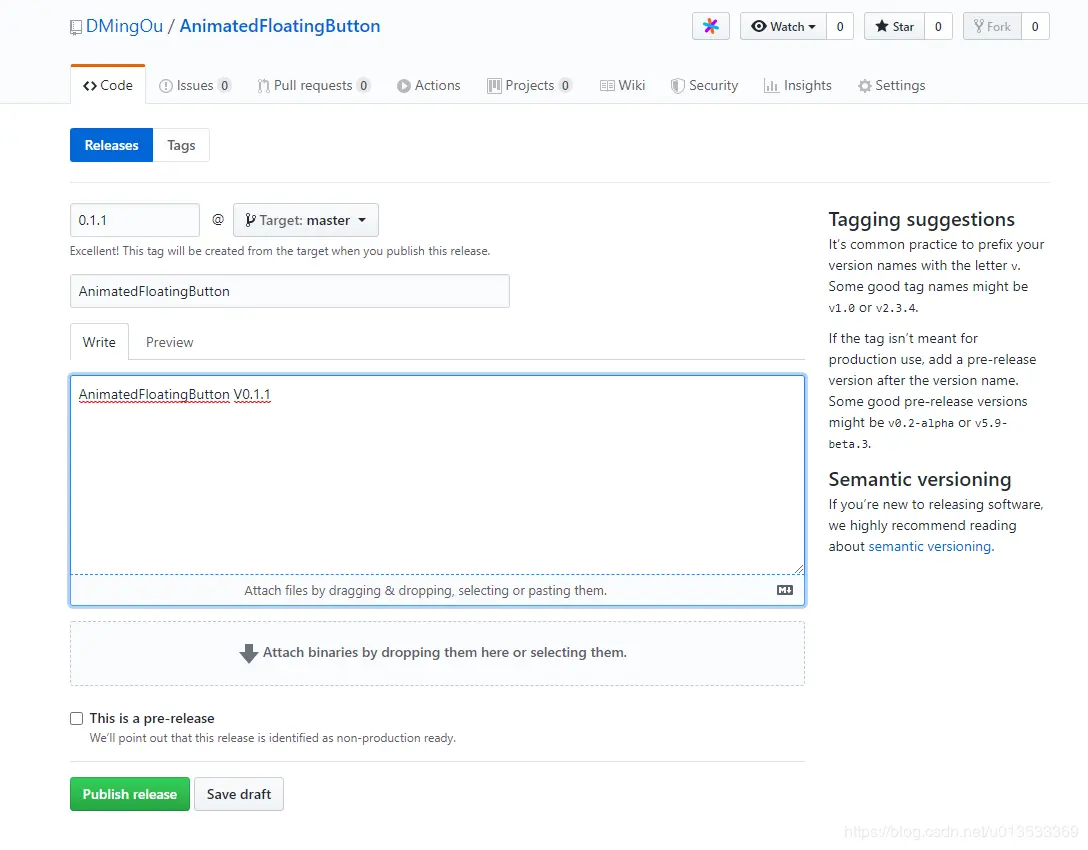Click the Tagging suggestions heading

(x=921, y=219)
